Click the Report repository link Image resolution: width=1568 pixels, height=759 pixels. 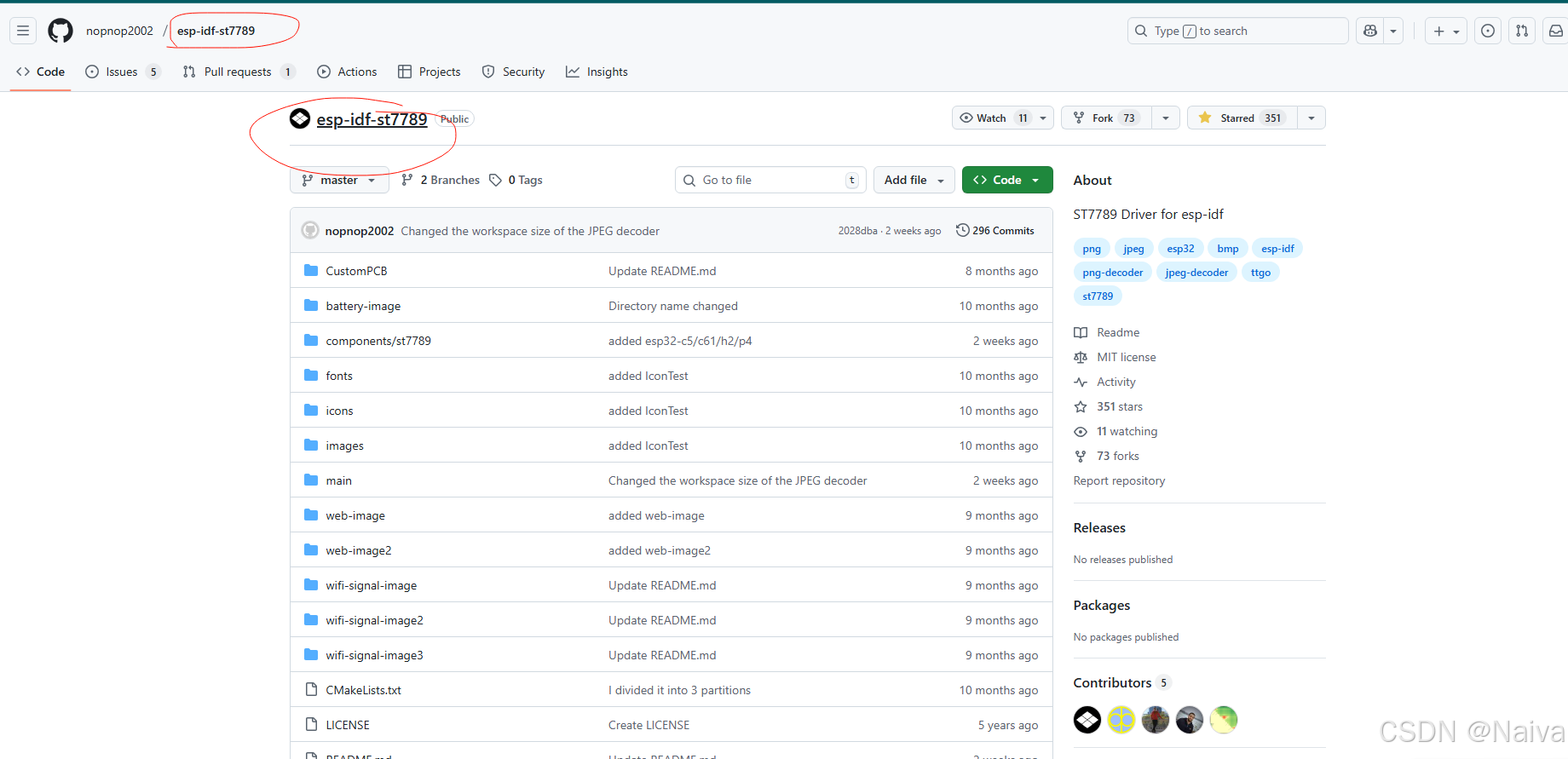click(x=1119, y=480)
